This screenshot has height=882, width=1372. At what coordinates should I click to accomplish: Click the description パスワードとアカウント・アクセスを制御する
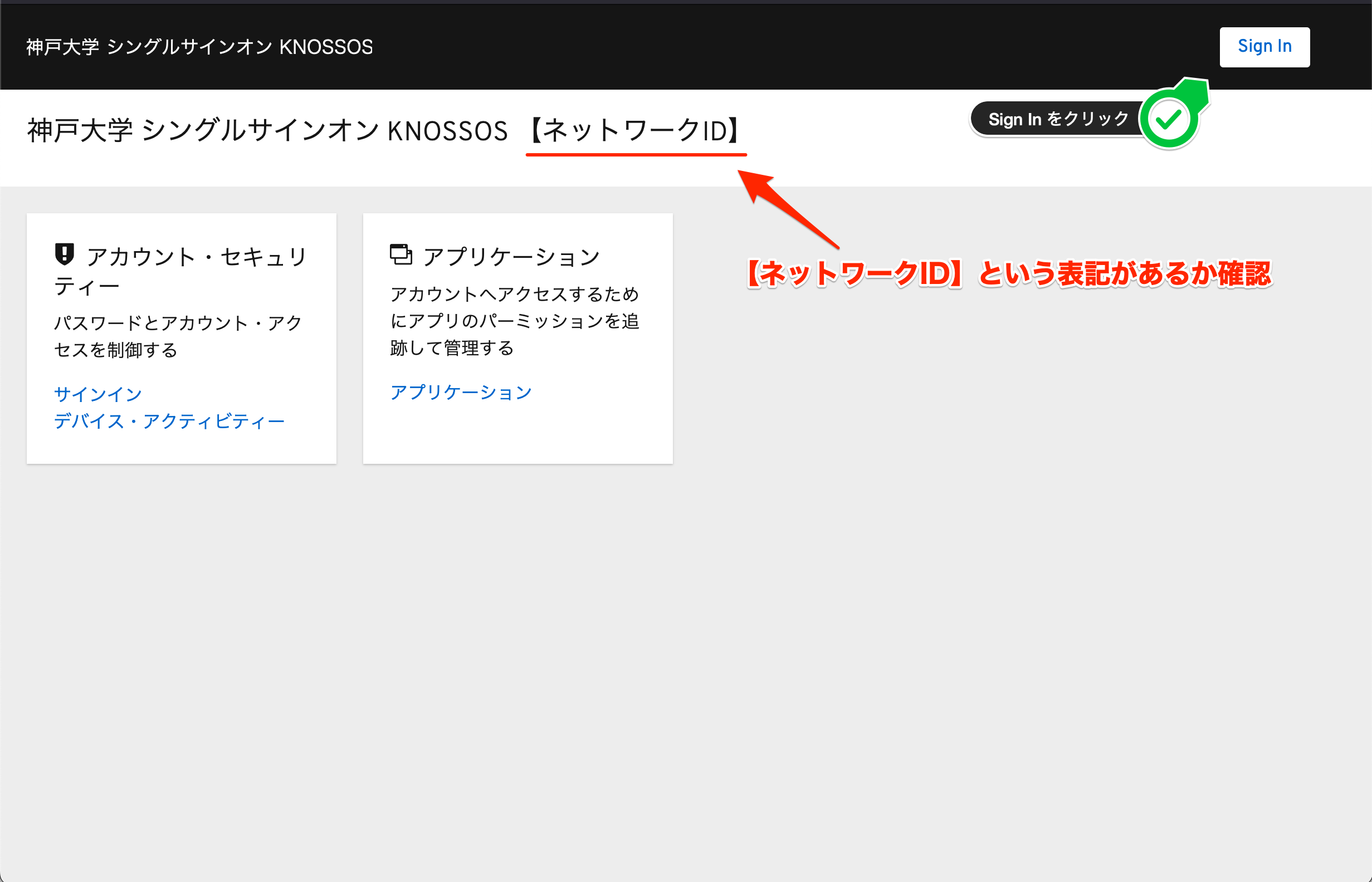tap(178, 336)
